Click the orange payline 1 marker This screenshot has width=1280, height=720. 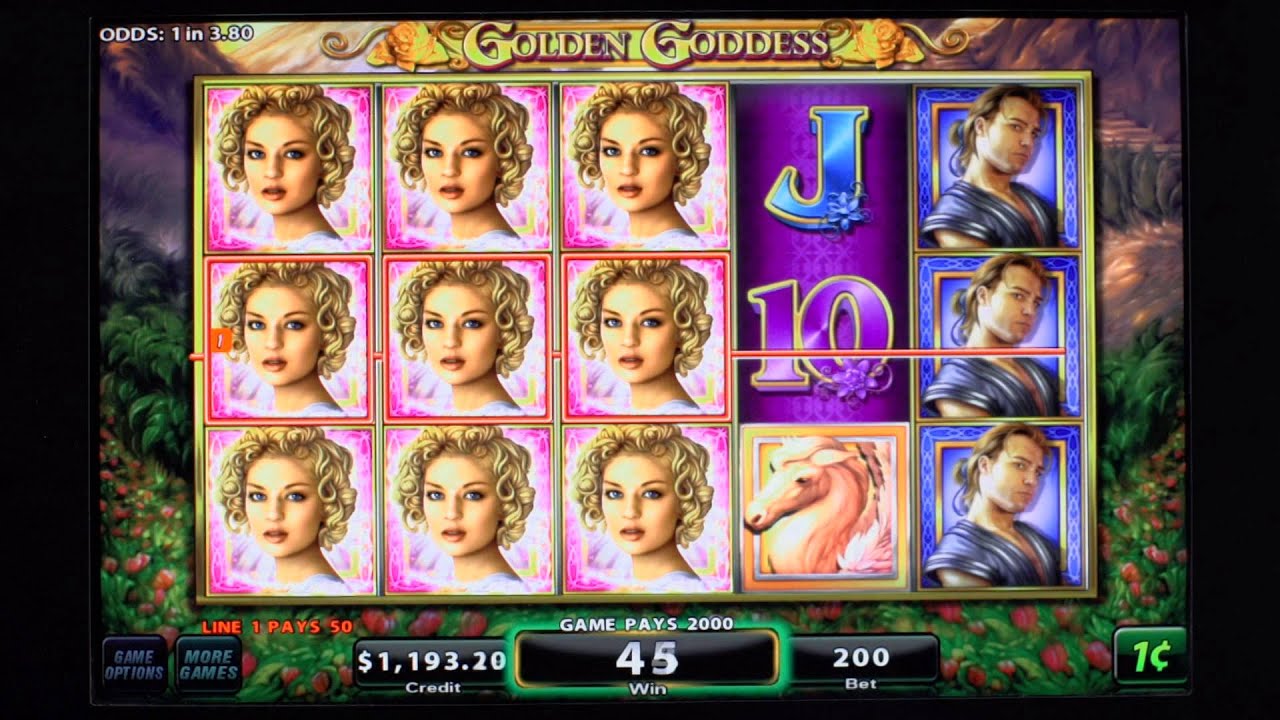(222, 341)
